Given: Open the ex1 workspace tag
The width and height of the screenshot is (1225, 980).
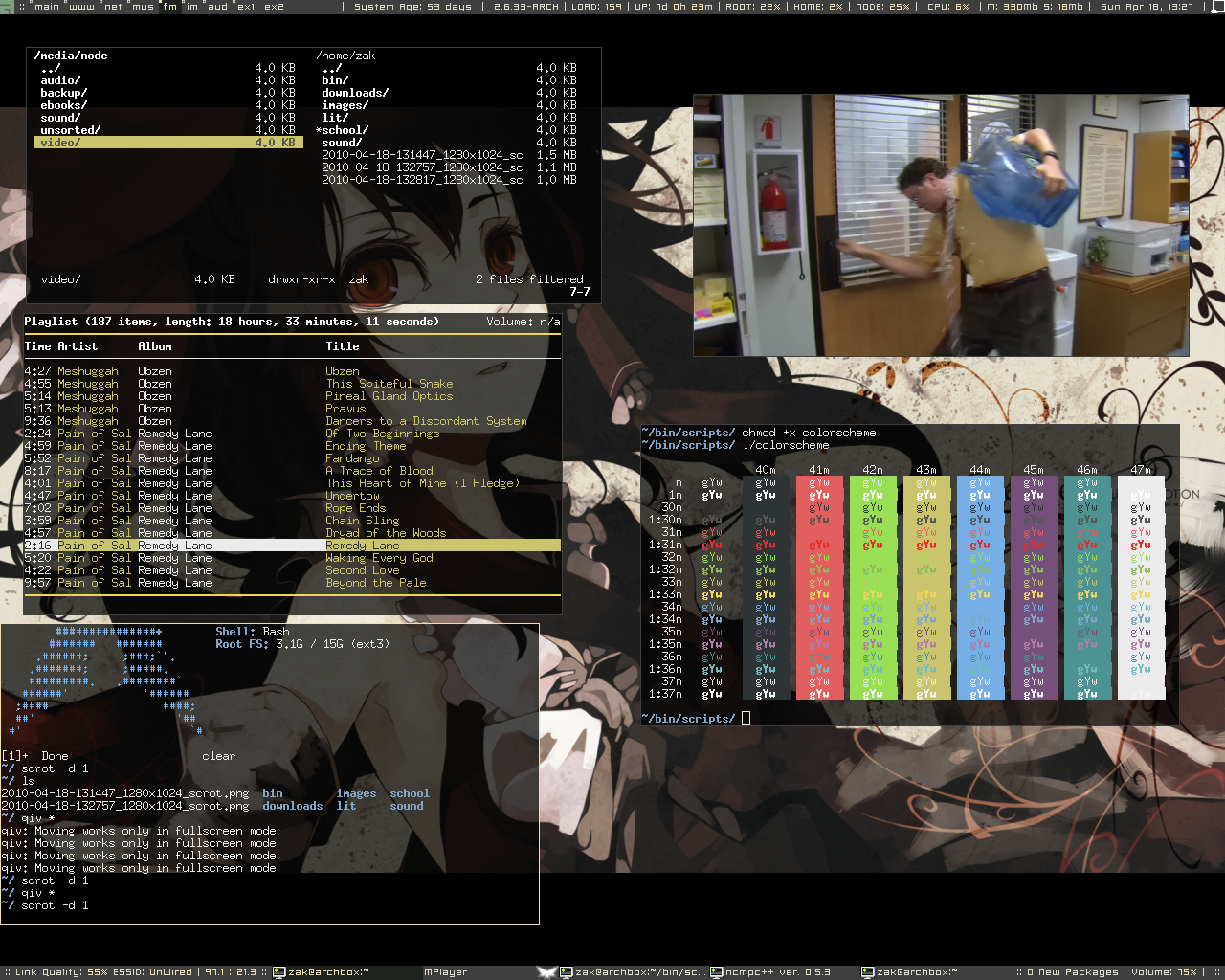Looking at the screenshot, I should pos(246,6).
